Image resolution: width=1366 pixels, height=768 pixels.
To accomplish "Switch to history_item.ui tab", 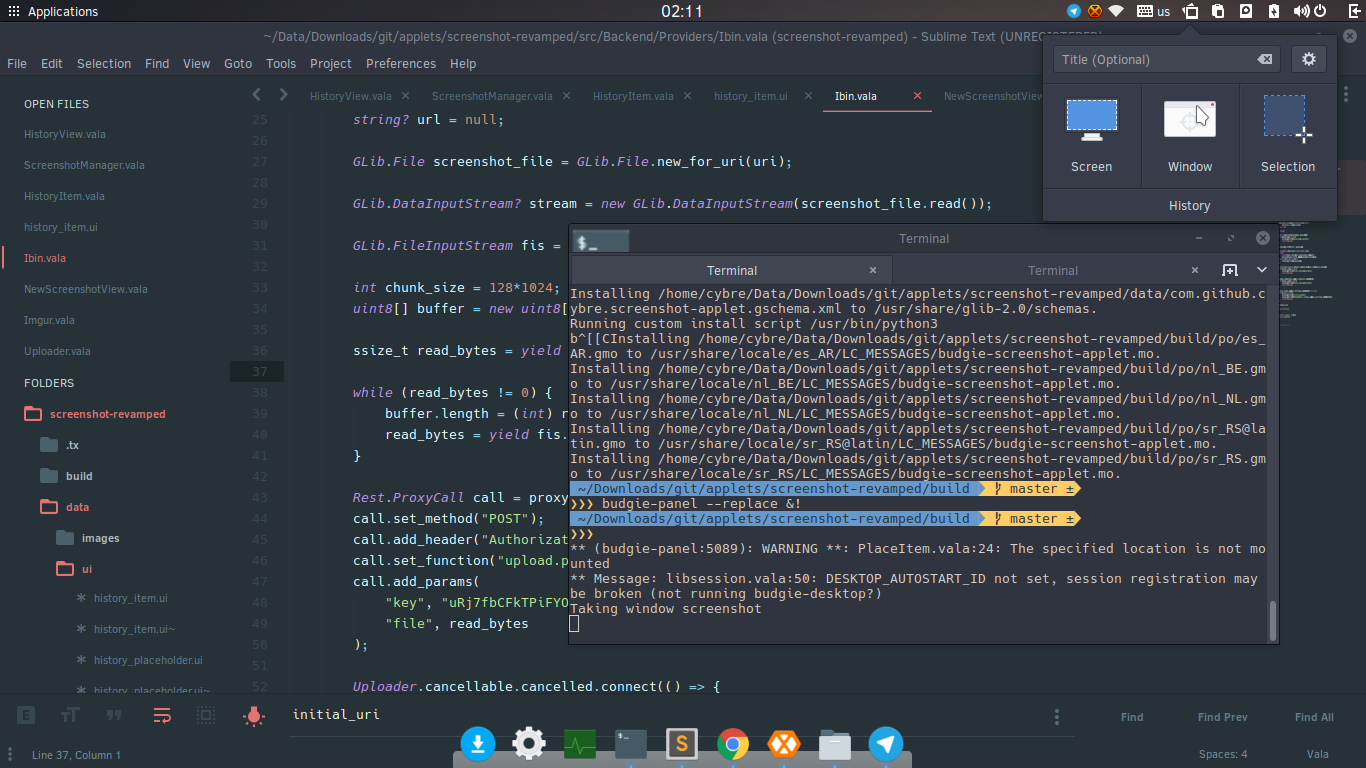I will [751, 96].
